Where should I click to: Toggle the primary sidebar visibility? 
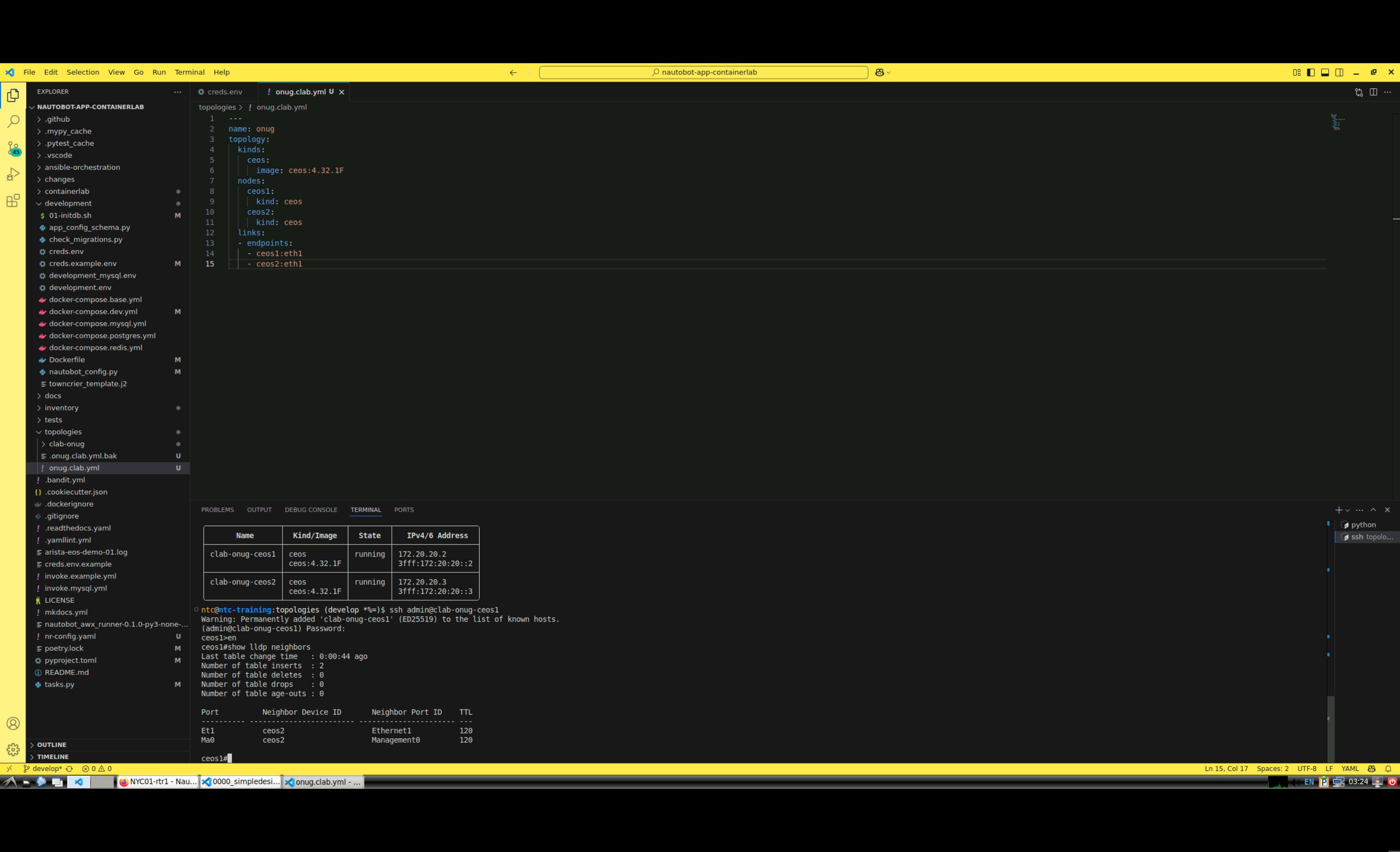(1310, 72)
